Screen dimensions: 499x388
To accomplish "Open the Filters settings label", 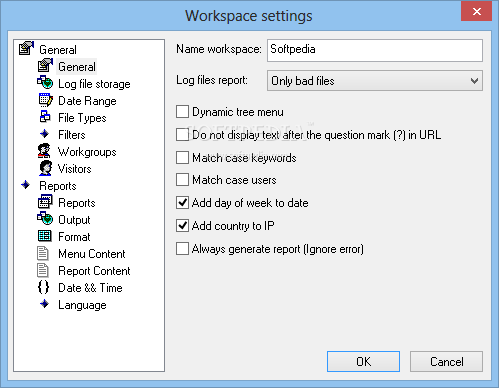I will coord(72,135).
